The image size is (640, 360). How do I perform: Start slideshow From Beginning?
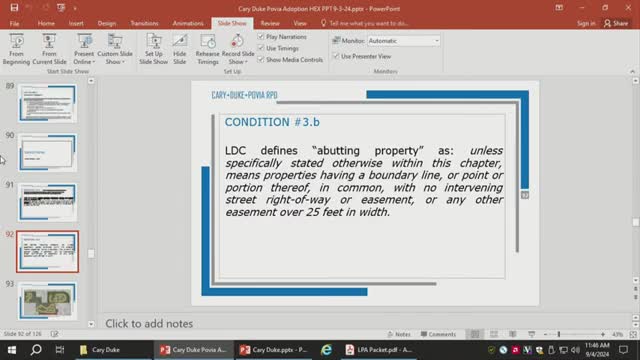[x=16, y=49]
